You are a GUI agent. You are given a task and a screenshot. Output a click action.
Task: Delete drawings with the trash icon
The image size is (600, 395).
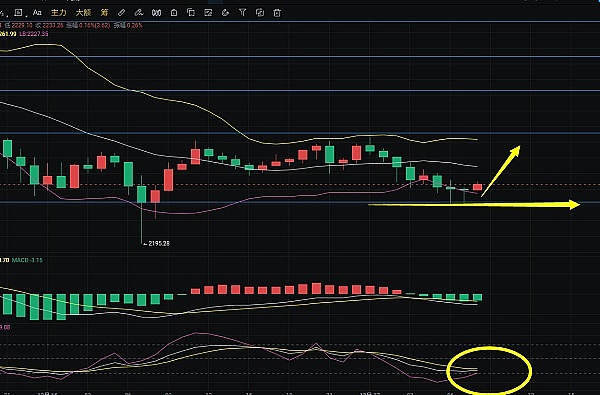tap(277, 13)
